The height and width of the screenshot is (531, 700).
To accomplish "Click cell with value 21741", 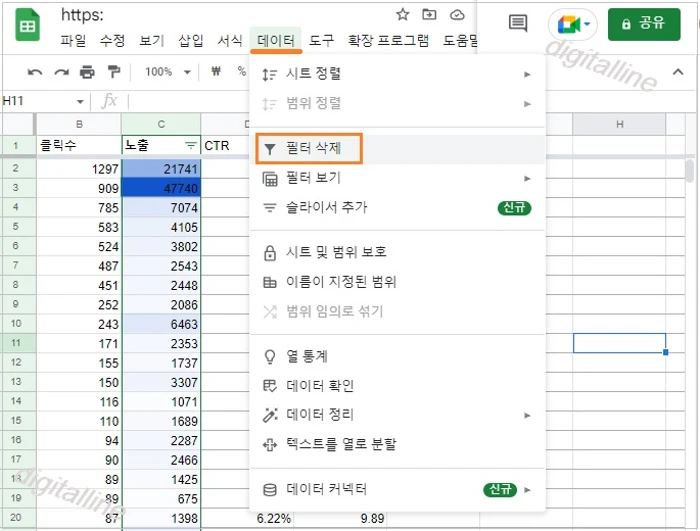I will coord(161,169).
